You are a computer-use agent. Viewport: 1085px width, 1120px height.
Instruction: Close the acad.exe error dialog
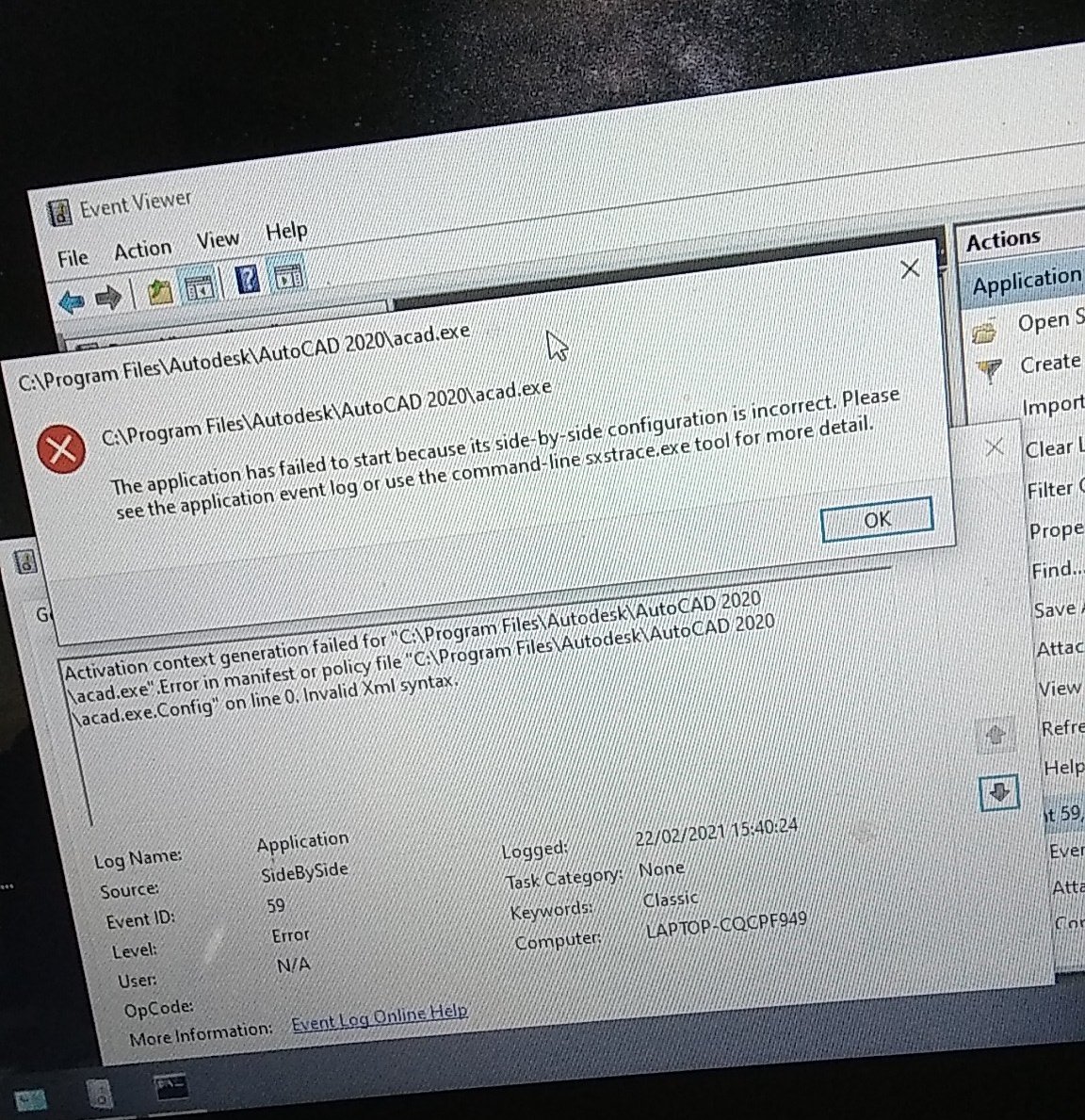tap(910, 269)
